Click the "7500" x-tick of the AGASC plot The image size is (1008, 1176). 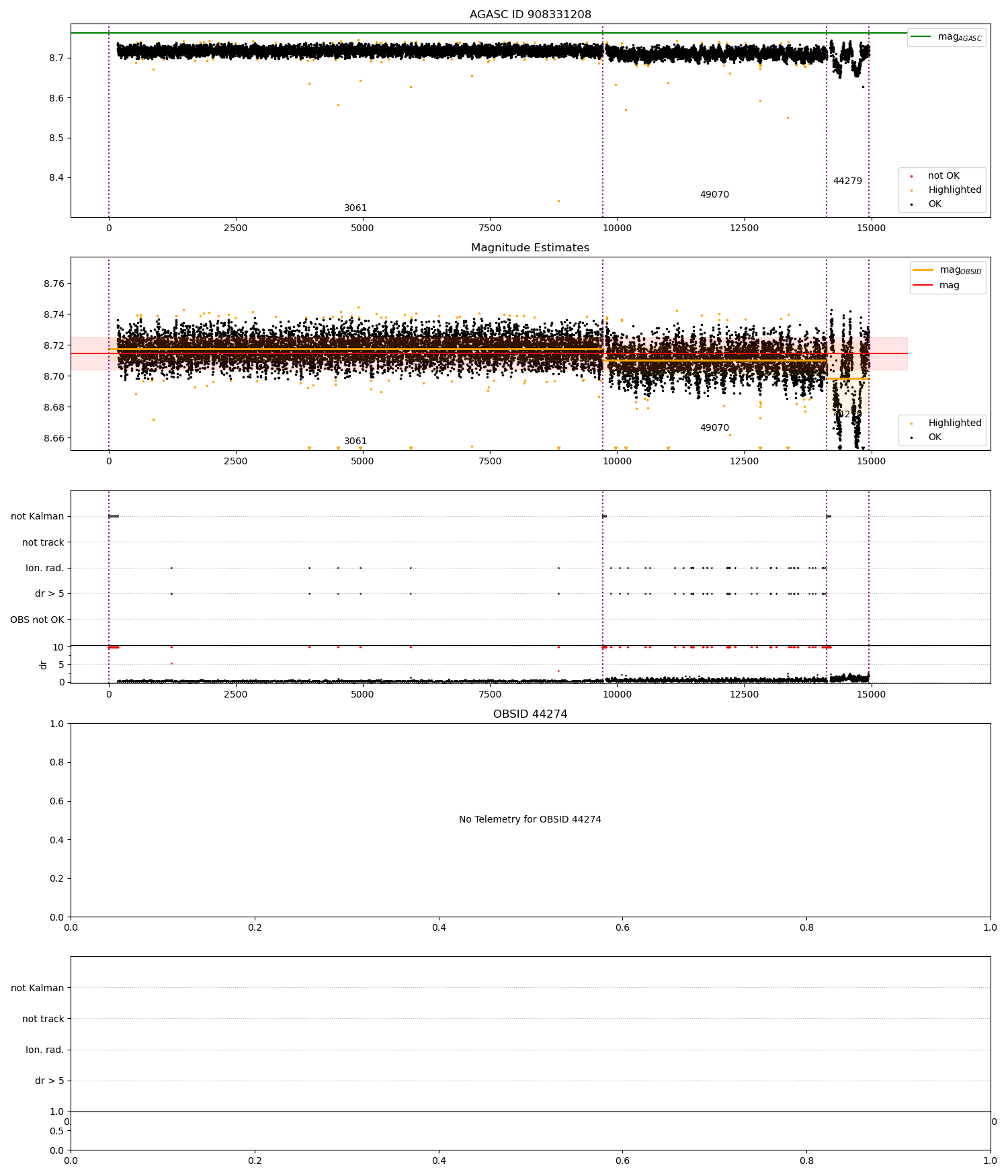490,228
